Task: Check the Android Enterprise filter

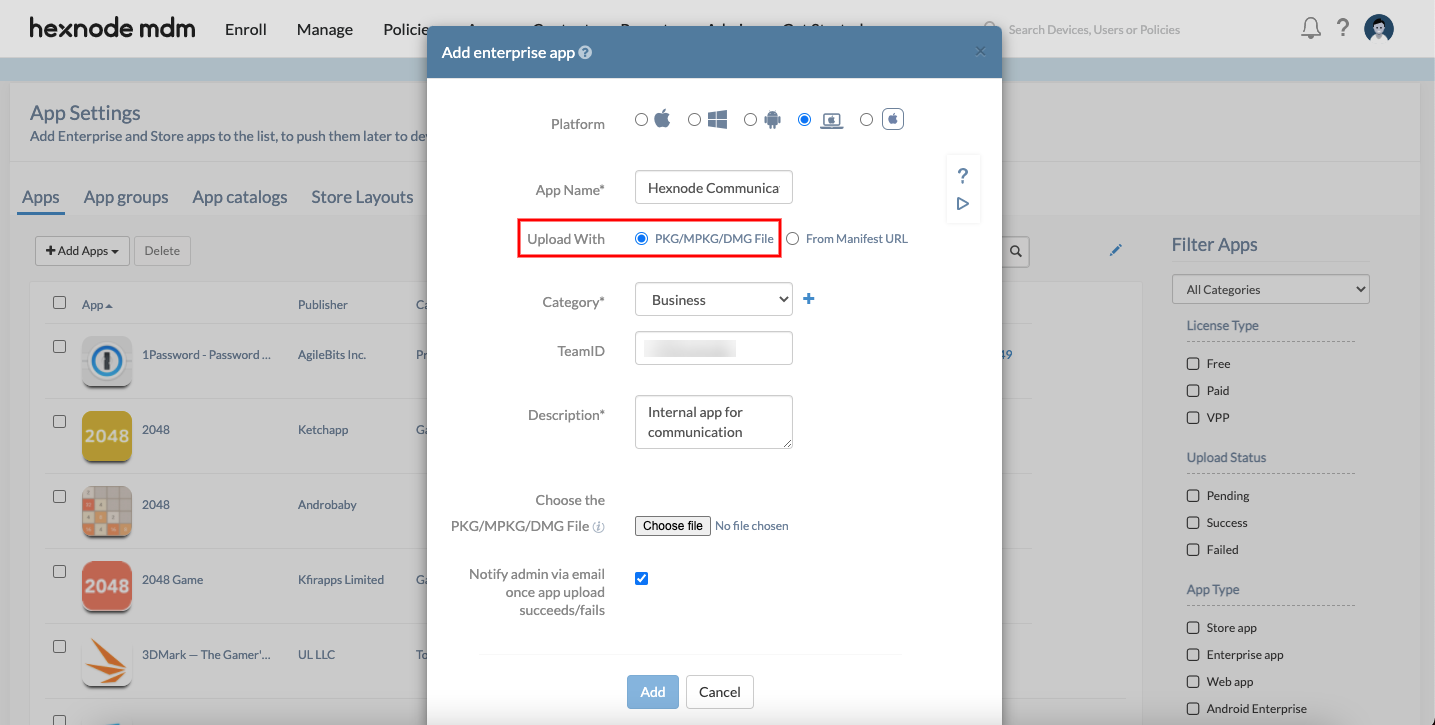Action: (x=1193, y=708)
